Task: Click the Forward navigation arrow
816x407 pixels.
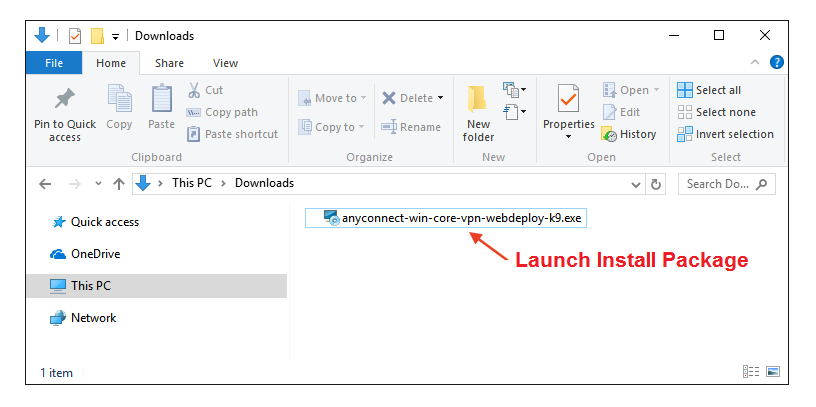Action: click(x=75, y=184)
